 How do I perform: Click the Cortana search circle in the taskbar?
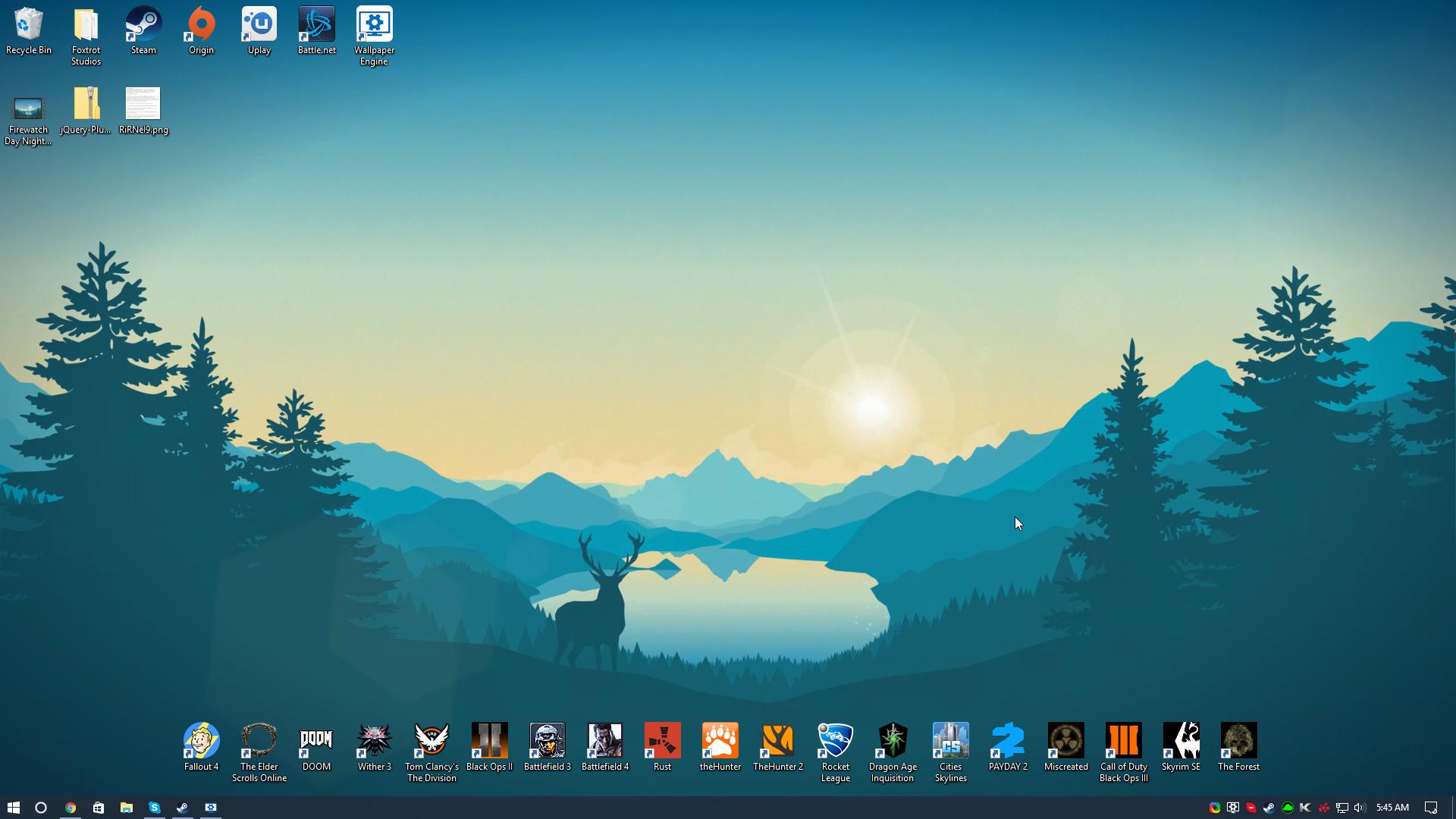41,808
